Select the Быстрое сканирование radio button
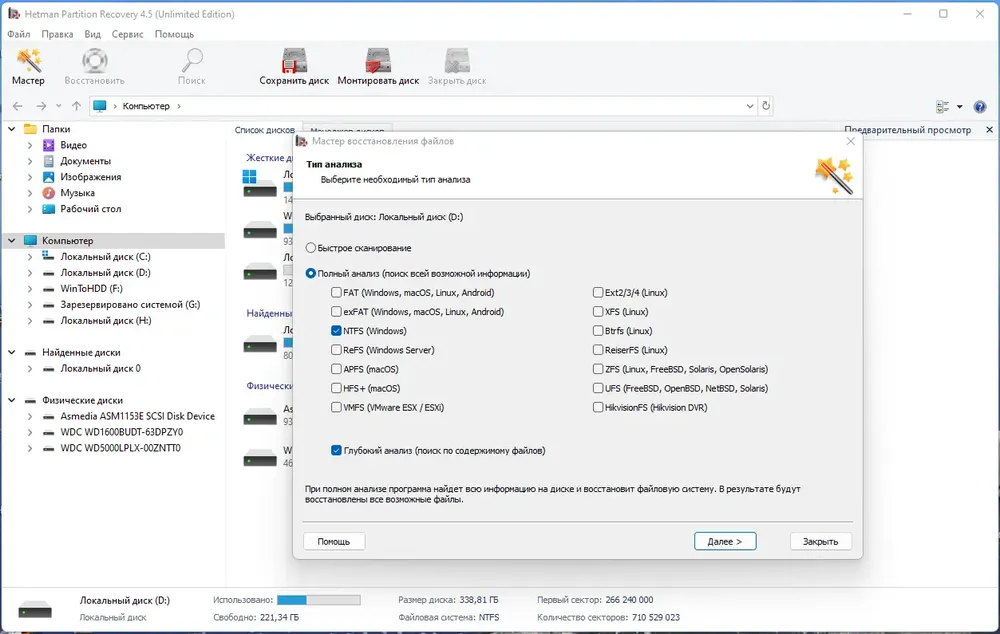1000x634 pixels. [x=311, y=247]
